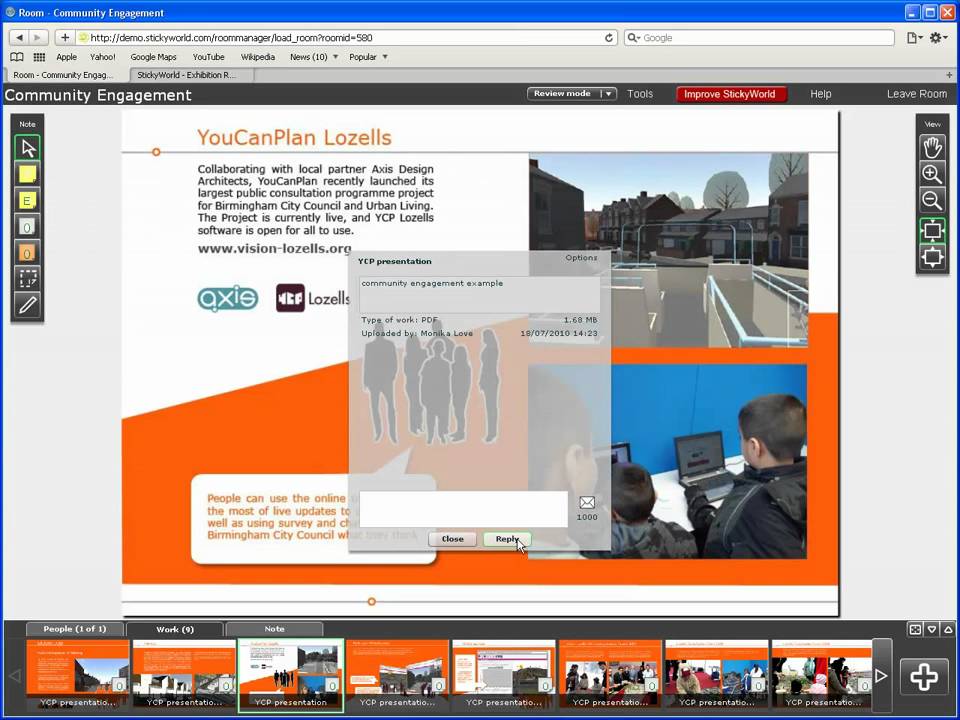Click the envelope send icon in dialog
Viewport: 960px width, 720px height.
[587, 503]
